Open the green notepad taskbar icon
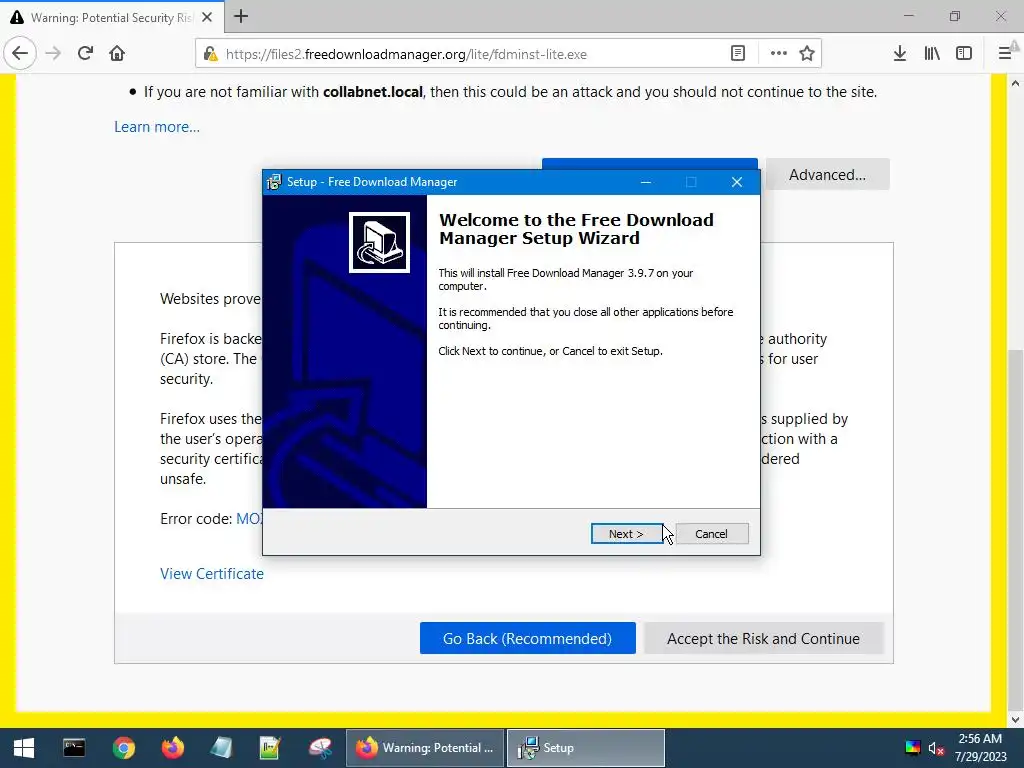The width and height of the screenshot is (1024, 768). [270, 748]
